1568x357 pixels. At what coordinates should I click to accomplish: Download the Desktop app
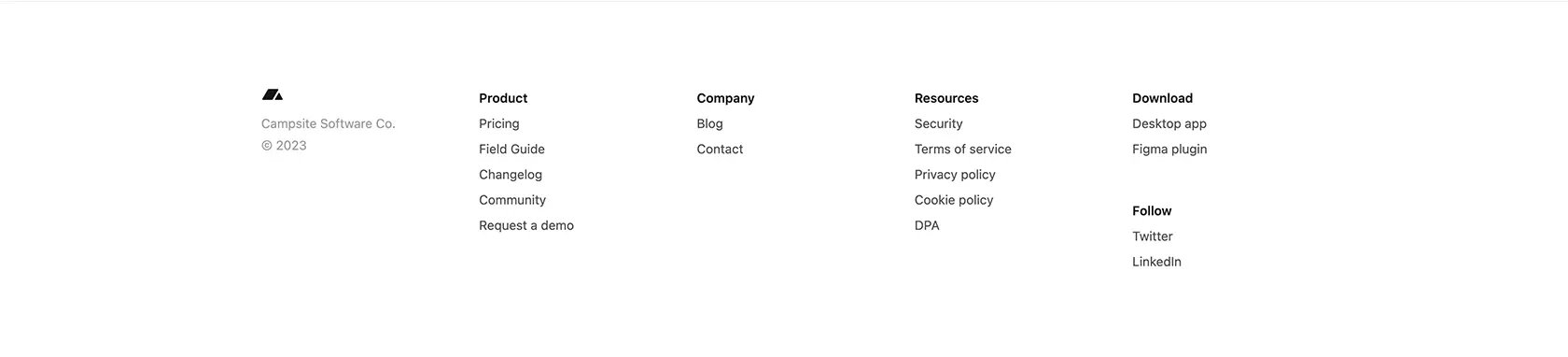click(1169, 123)
